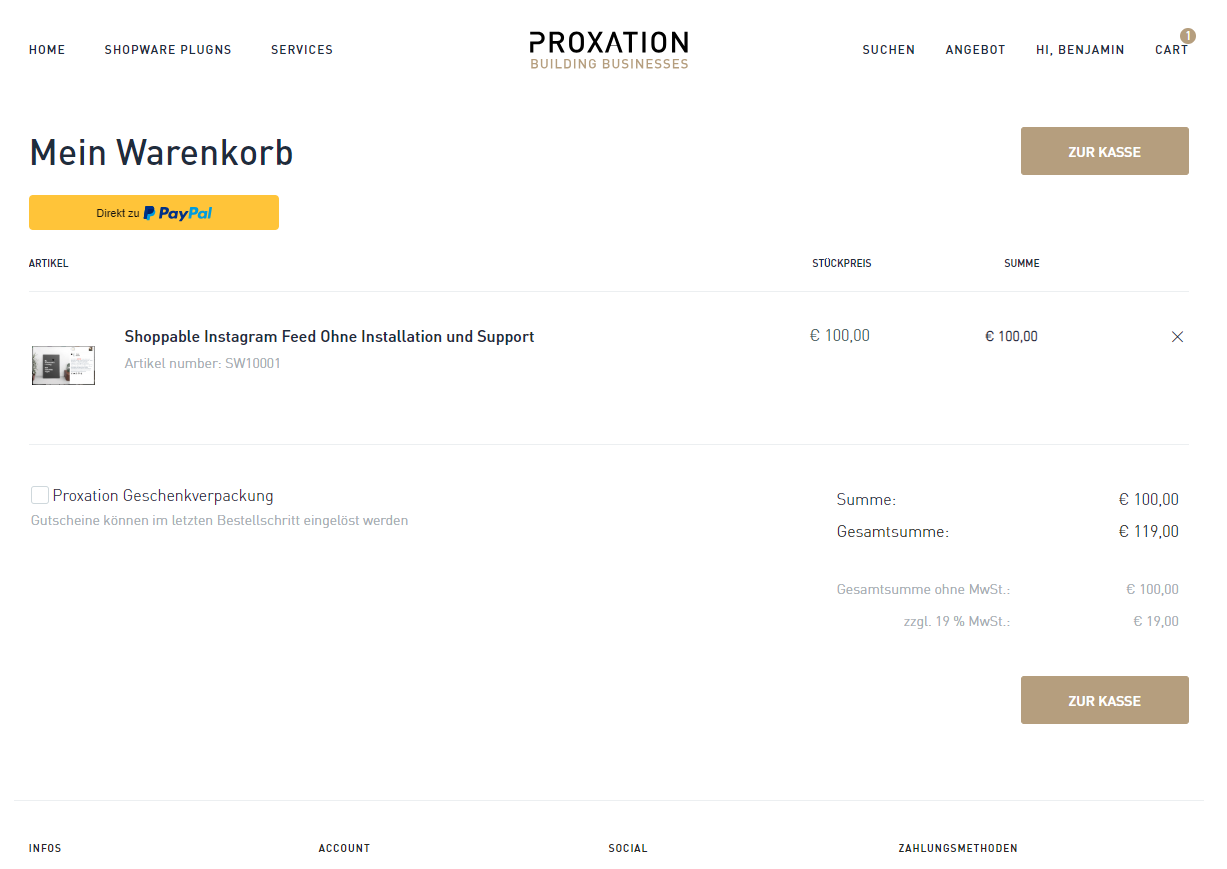1227x869 pixels.
Task: Click the Proxation logo
Action: tap(608, 42)
